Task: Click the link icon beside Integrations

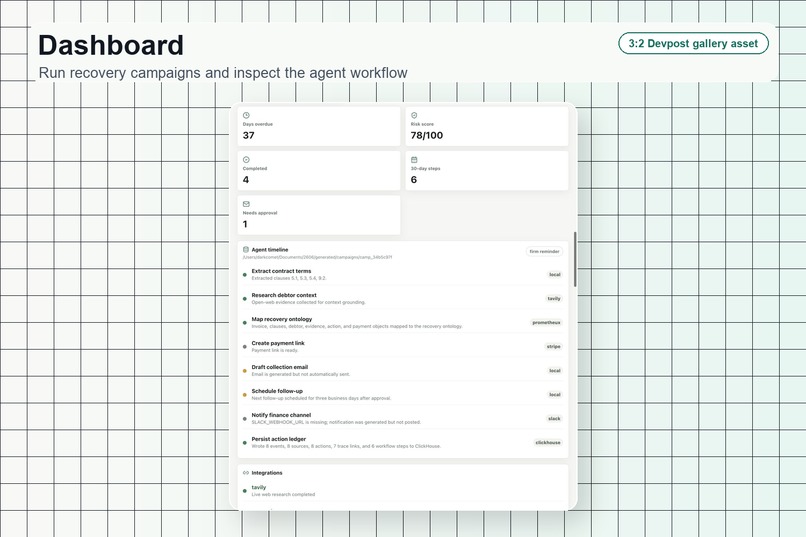Action: click(246, 473)
